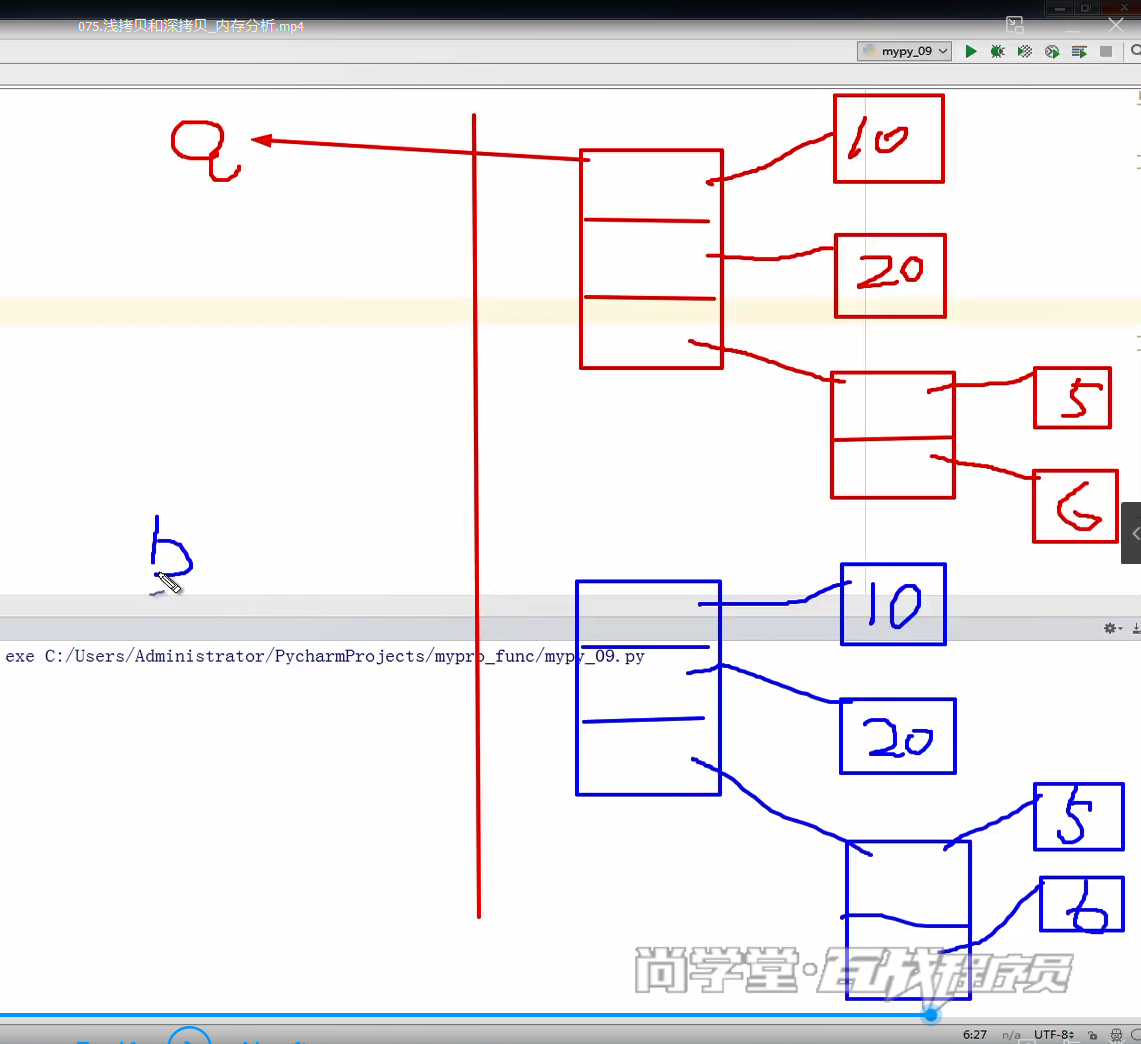The width and height of the screenshot is (1141, 1044).
Task: Click the inspector hector icon in status bar
Action: (1116, 1035)
